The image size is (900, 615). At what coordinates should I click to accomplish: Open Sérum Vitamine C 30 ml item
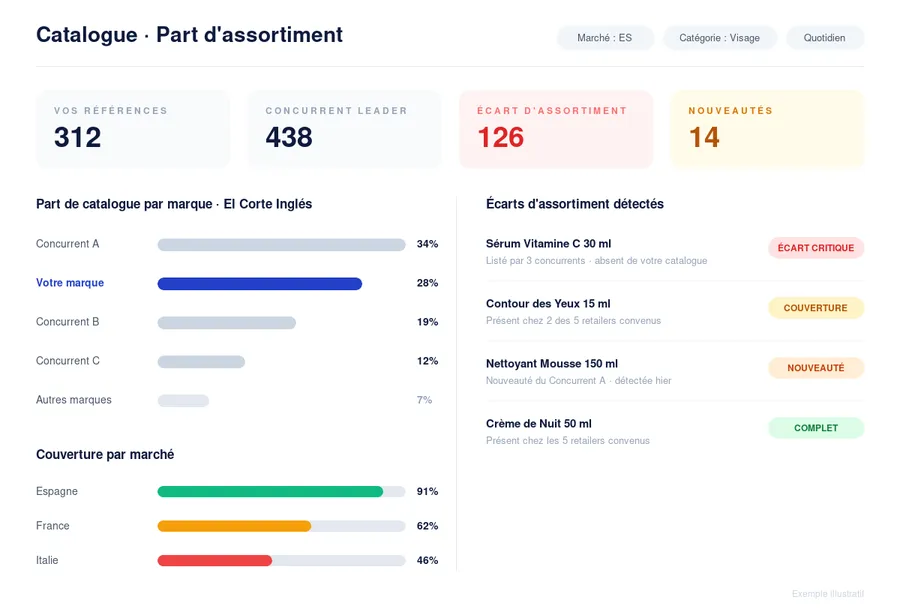[x=549, y=243]
